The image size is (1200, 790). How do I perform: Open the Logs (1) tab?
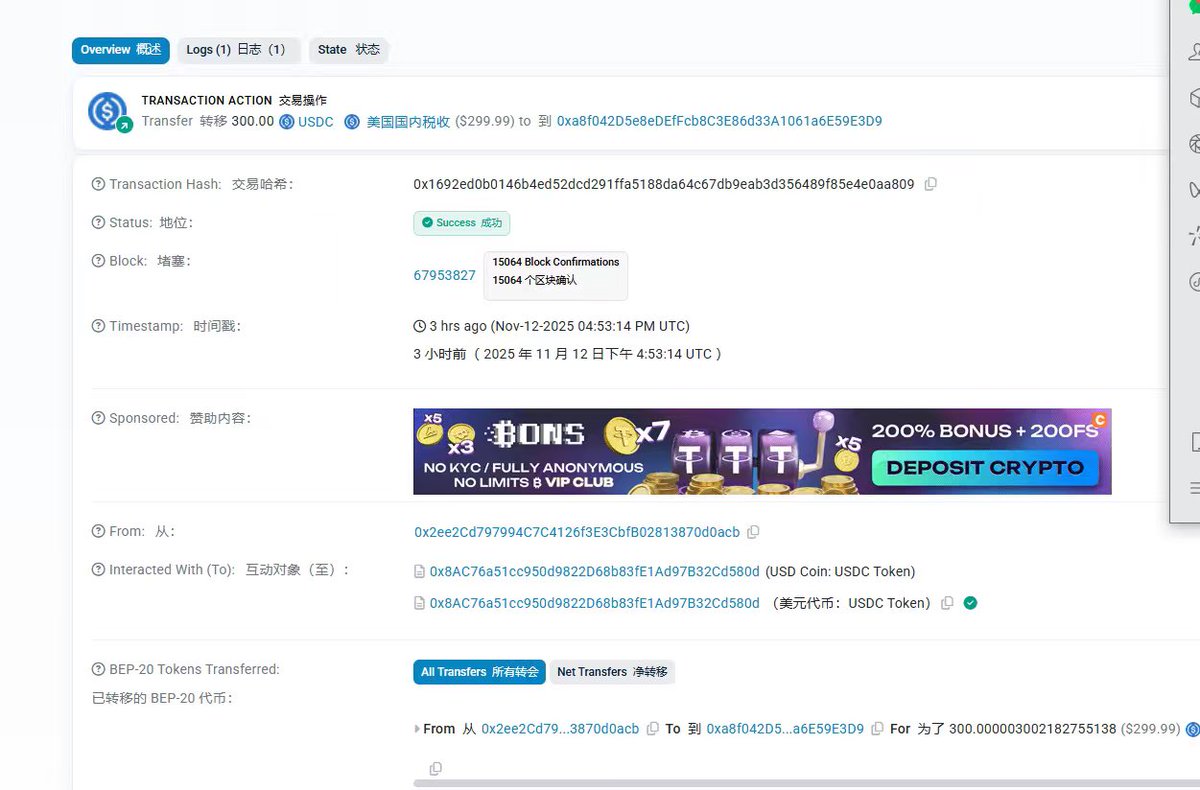pyautogui.click(x=238, y=50)
